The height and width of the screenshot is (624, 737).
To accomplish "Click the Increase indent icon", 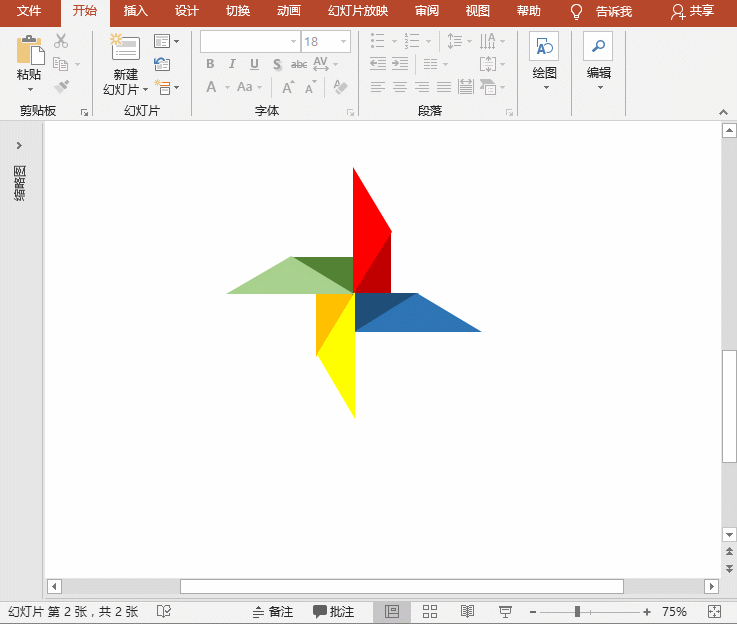I will coord(400,64).
